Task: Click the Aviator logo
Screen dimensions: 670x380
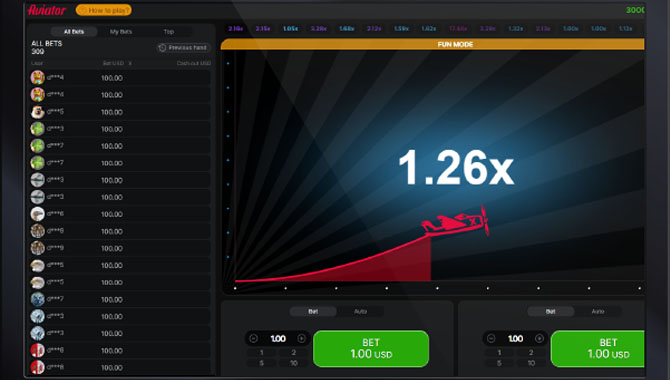Action: [47, 10]
